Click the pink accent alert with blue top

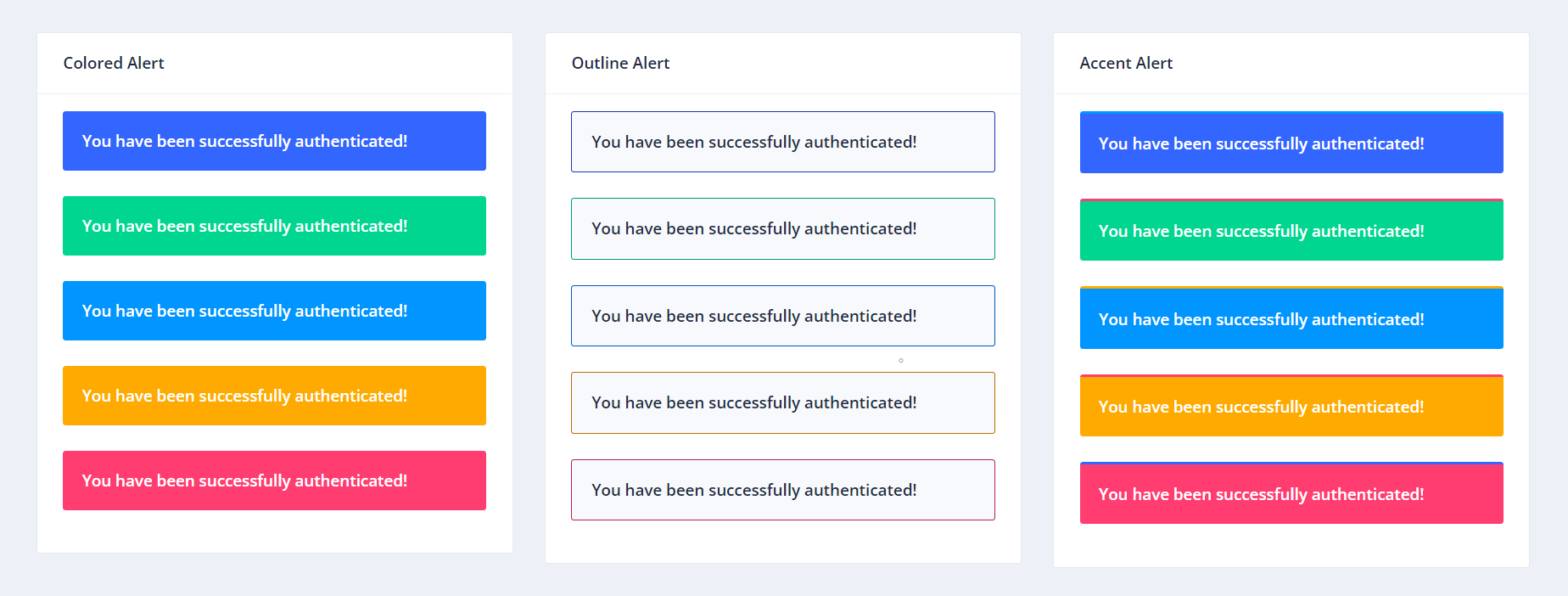point(1291,492)
